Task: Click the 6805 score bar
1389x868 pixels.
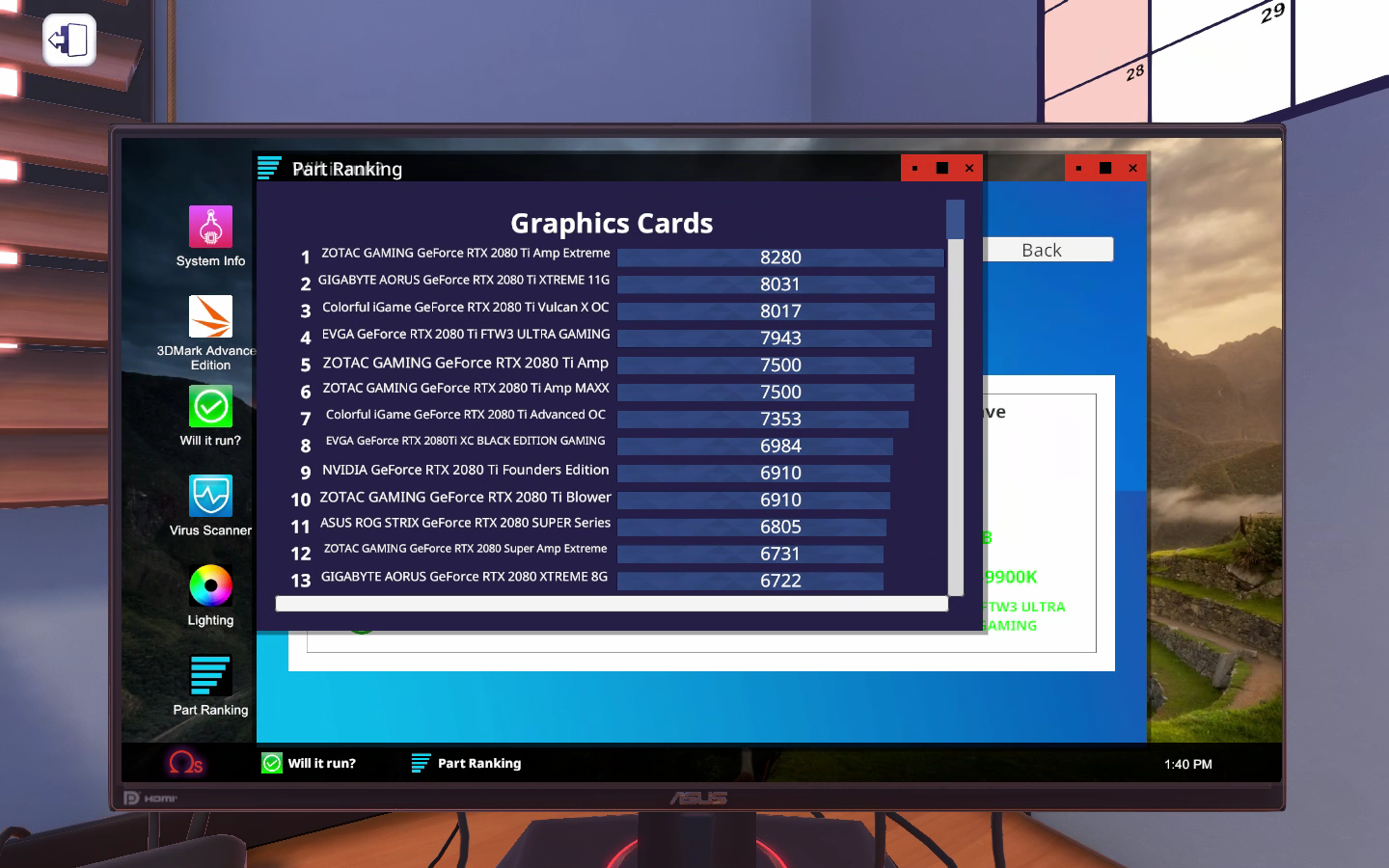Action: [751, 528]
